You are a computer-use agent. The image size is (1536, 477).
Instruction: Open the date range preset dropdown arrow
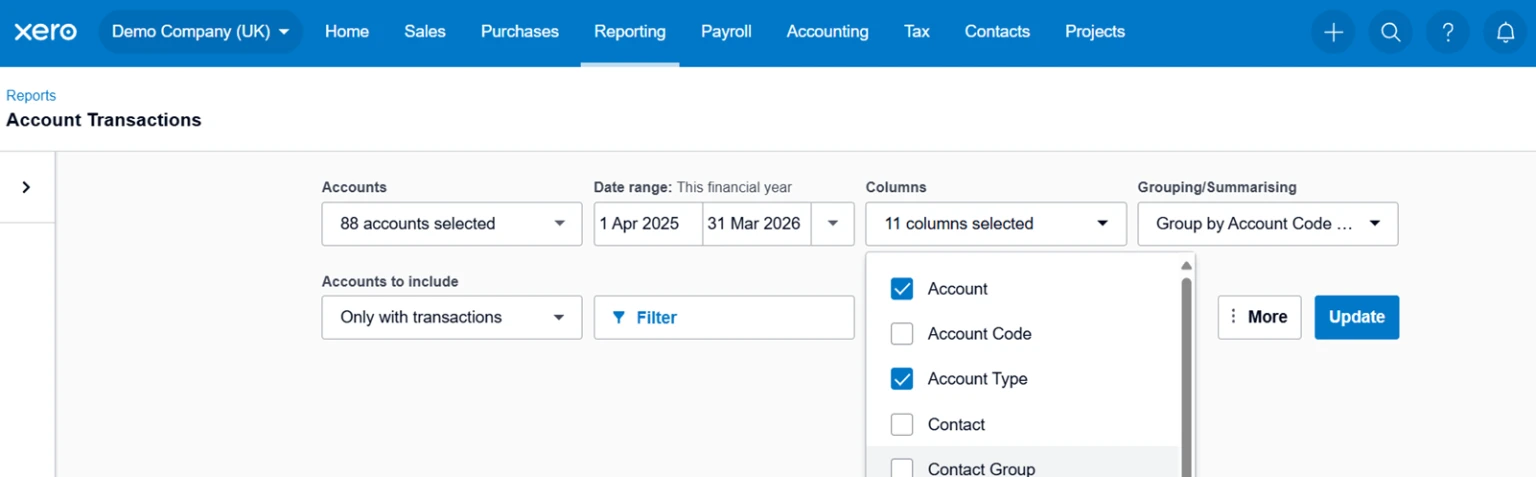coord(833,224)
